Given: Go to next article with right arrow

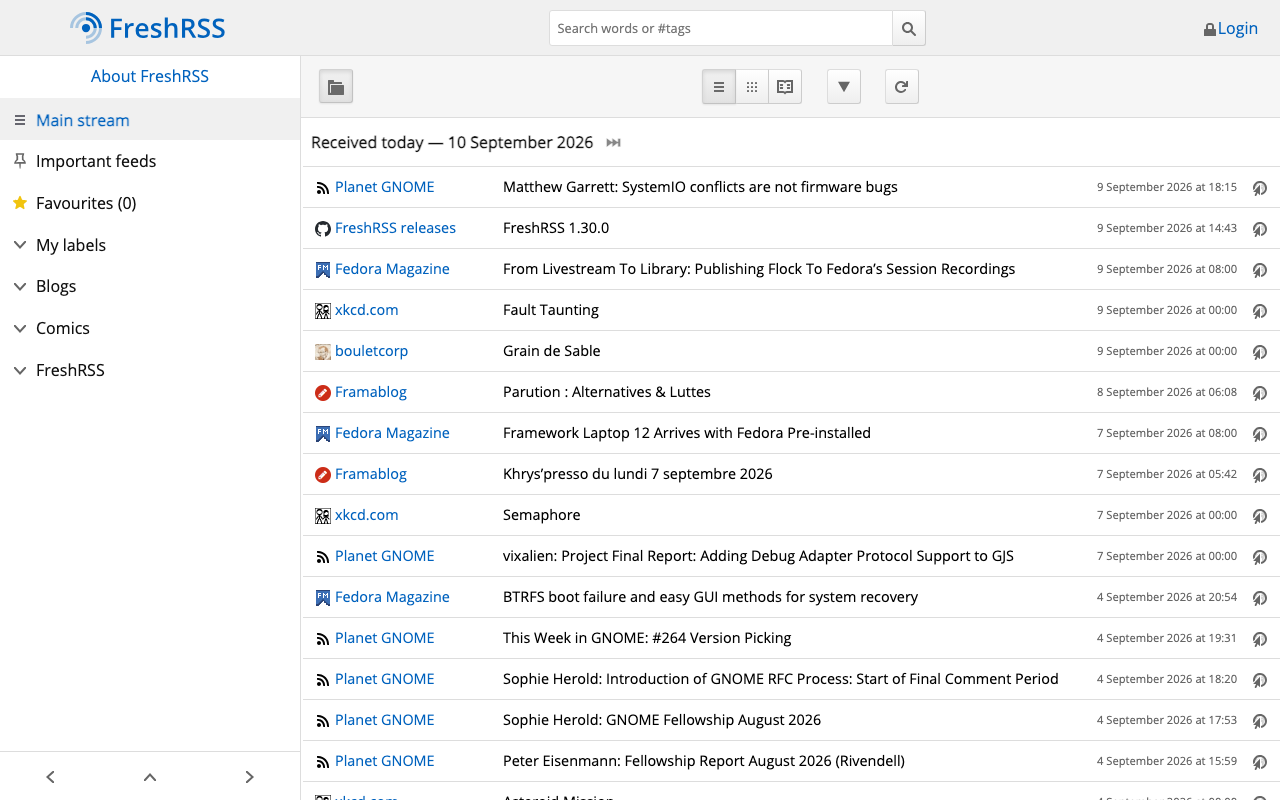Looking at the screenshot, I should (x=250, y=777).
